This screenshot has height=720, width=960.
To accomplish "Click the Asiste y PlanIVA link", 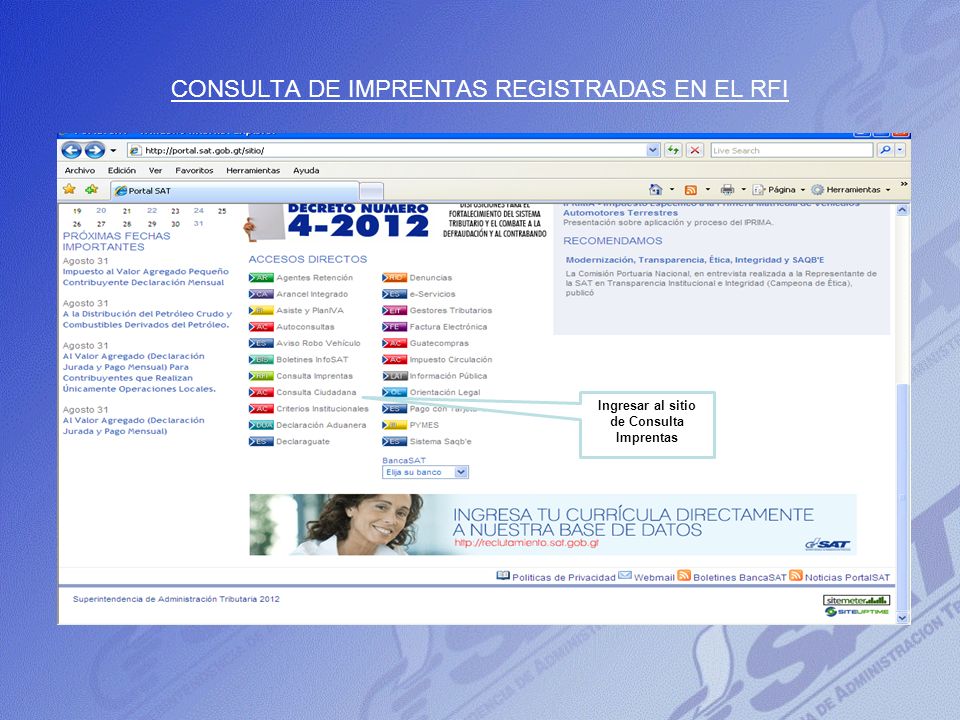I will click(309, 310).
